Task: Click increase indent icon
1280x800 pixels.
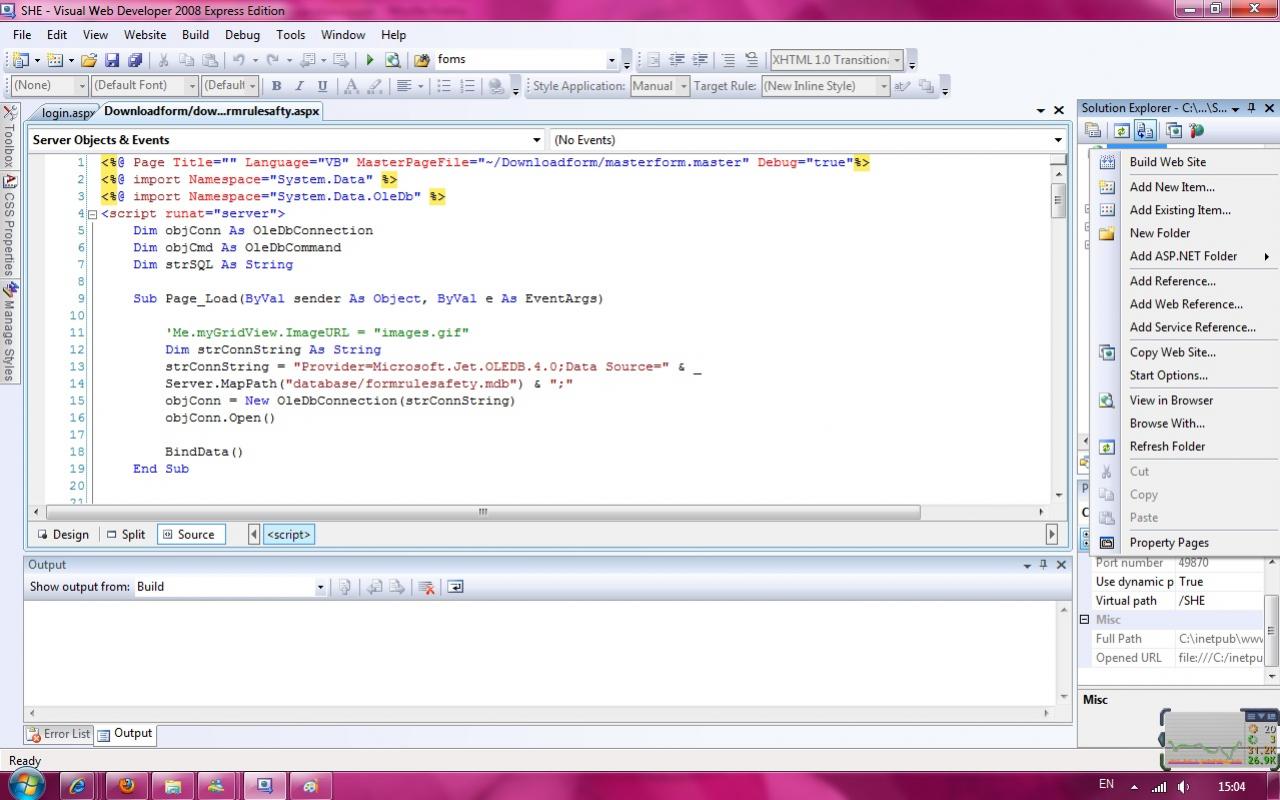Action: tap(700, 60)
